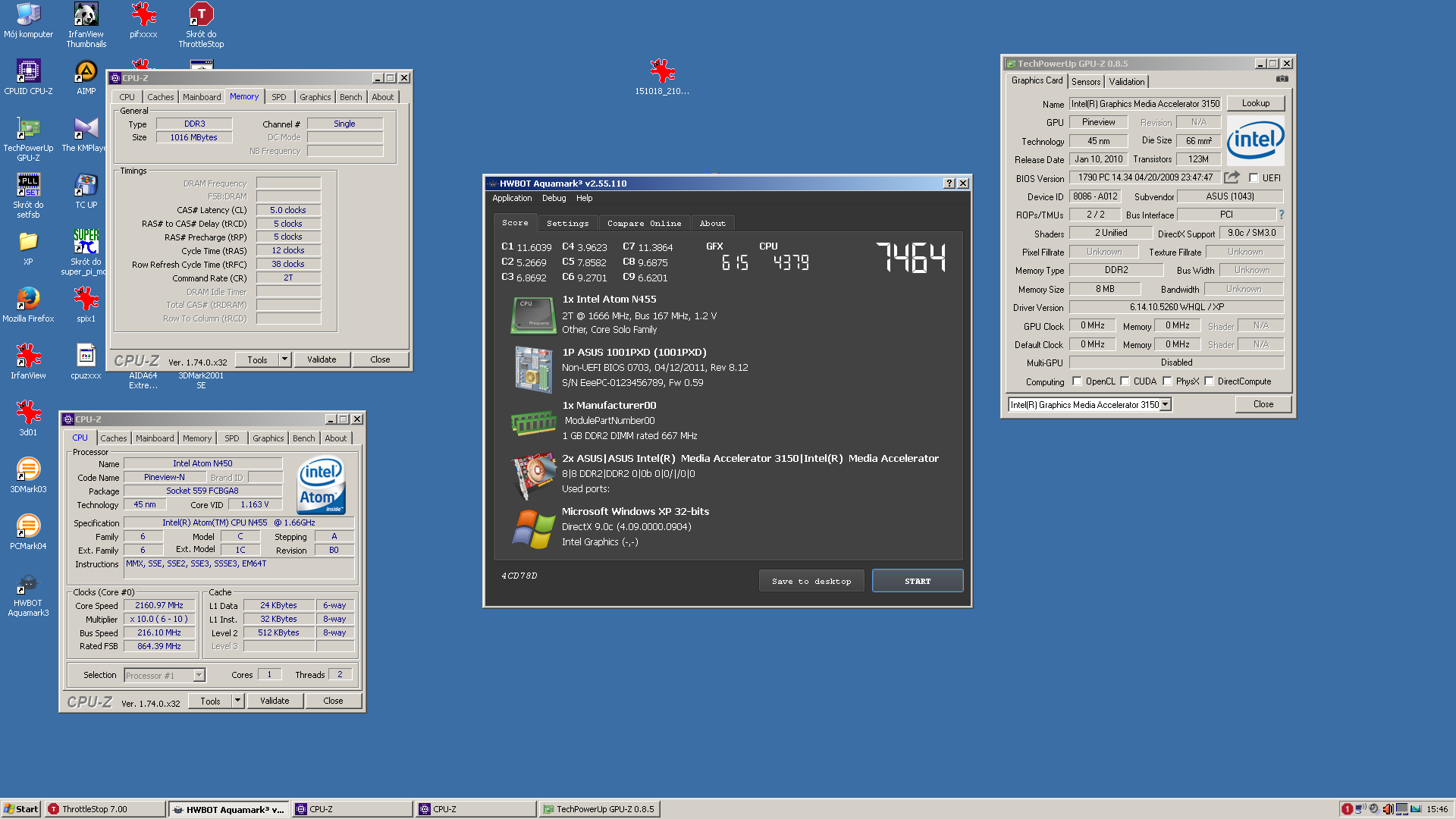1456x819 pixels.
Task: Click the bus interface question mark in GPU-Z
Action: [x=1282, y=215]
